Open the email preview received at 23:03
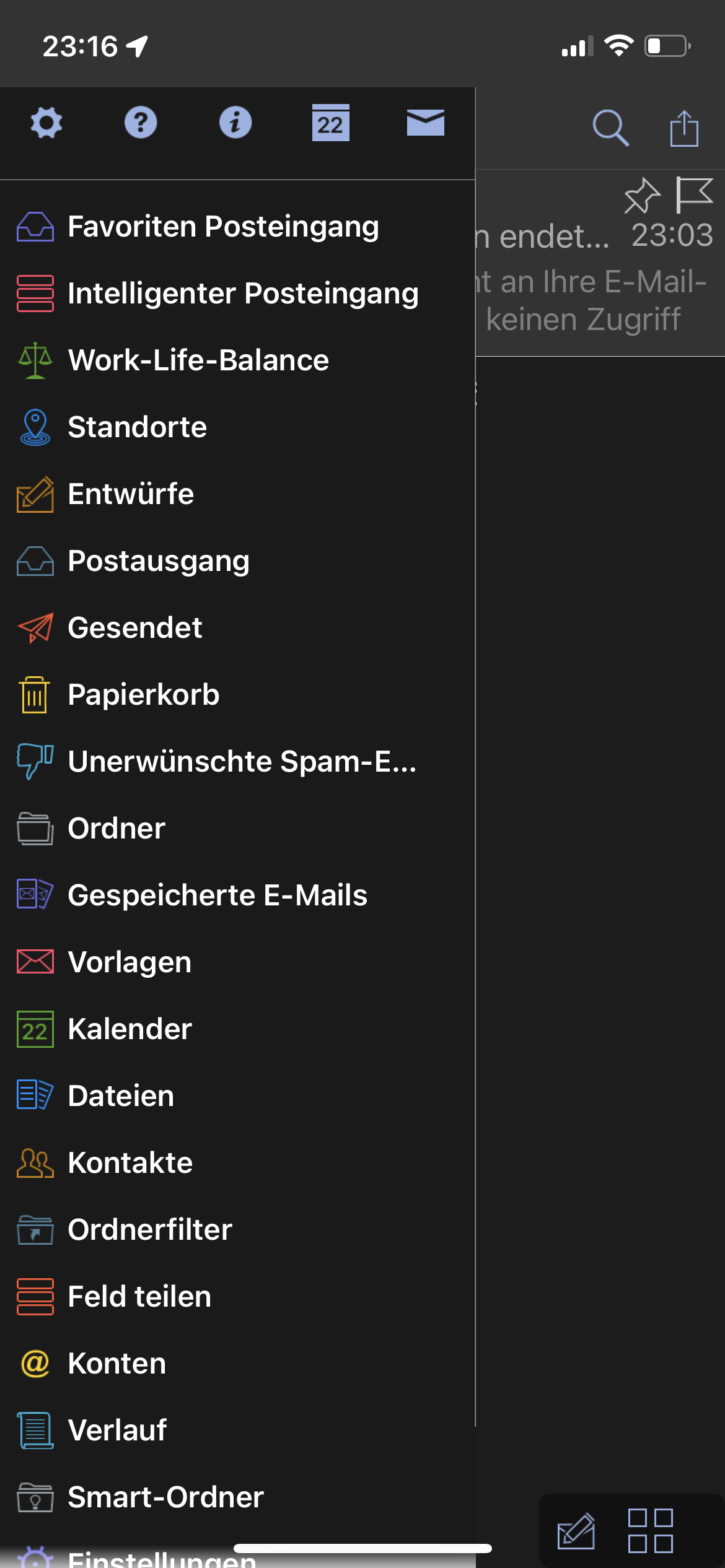 (595, 279)
